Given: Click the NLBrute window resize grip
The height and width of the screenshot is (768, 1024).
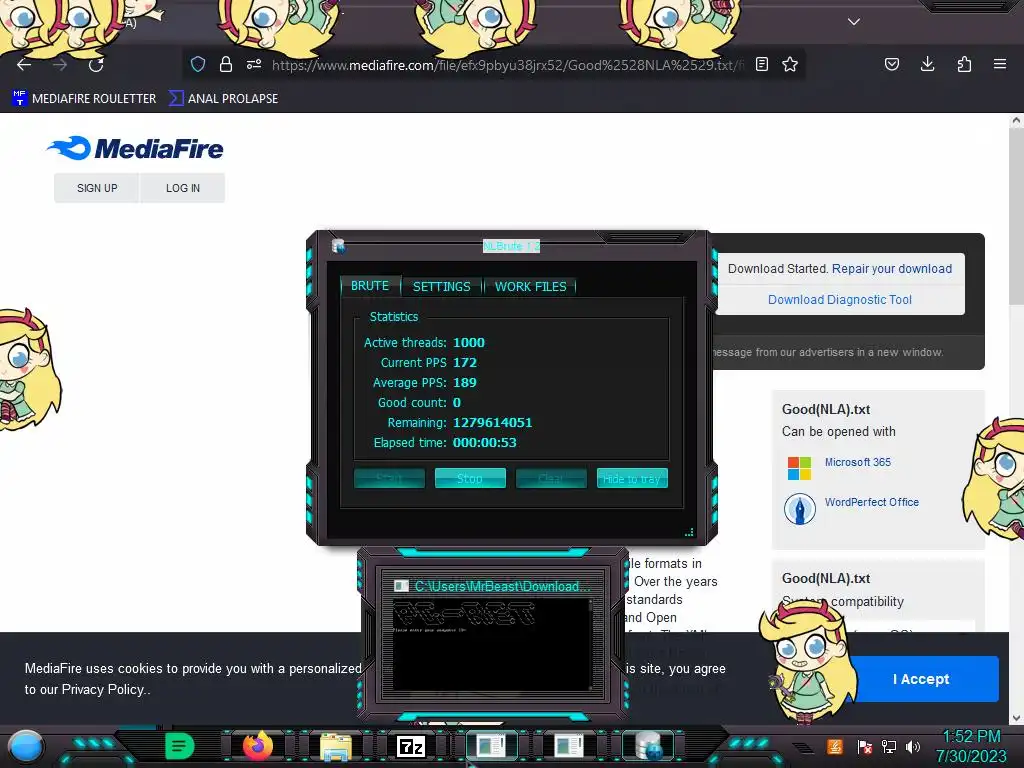Looking at the screenshot, I should point(689,532).
